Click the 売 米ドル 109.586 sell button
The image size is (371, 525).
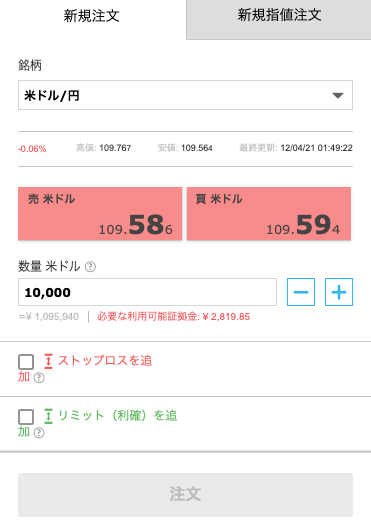pyautogui.click(x=100, y=214)
